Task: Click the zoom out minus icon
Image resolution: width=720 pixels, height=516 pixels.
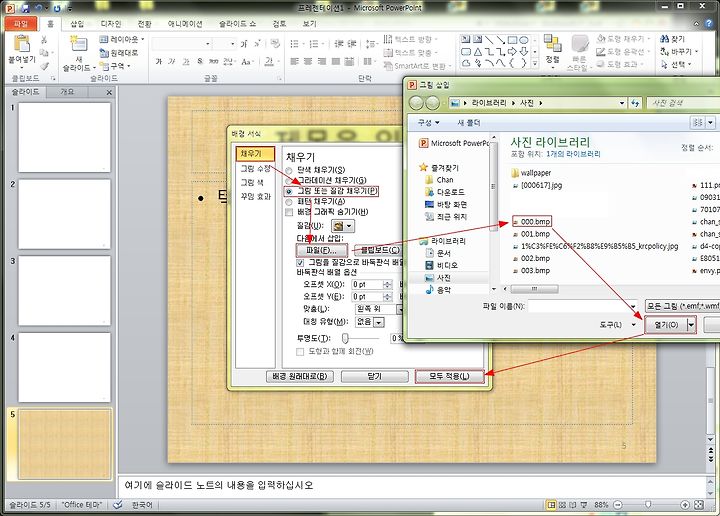Action: 618,505
